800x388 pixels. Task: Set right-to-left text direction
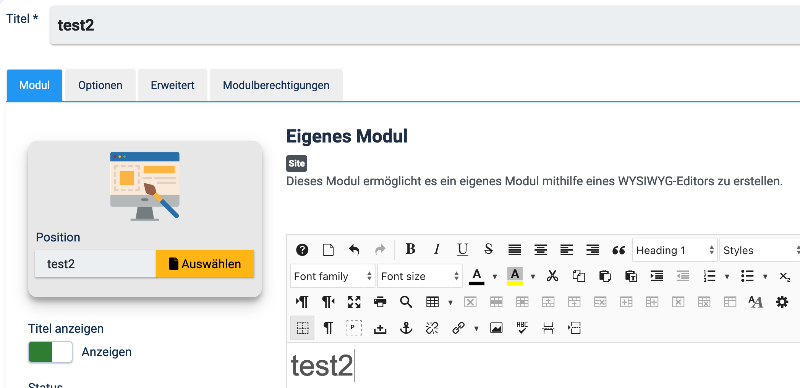tap(328, 302)
